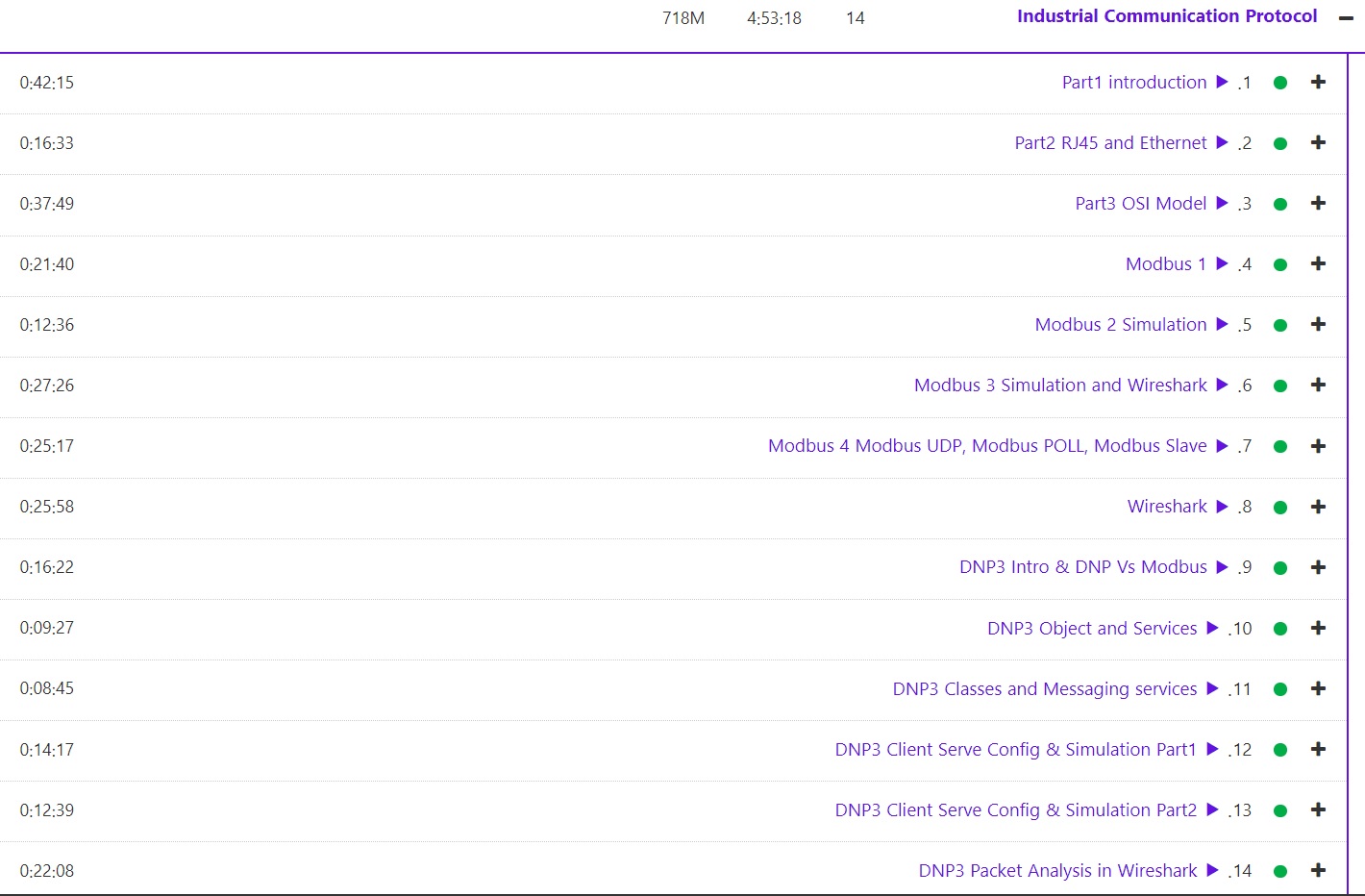Expand the Wireshark lesson plus icon
The image size is (1365, 896).
point(1318,507)
